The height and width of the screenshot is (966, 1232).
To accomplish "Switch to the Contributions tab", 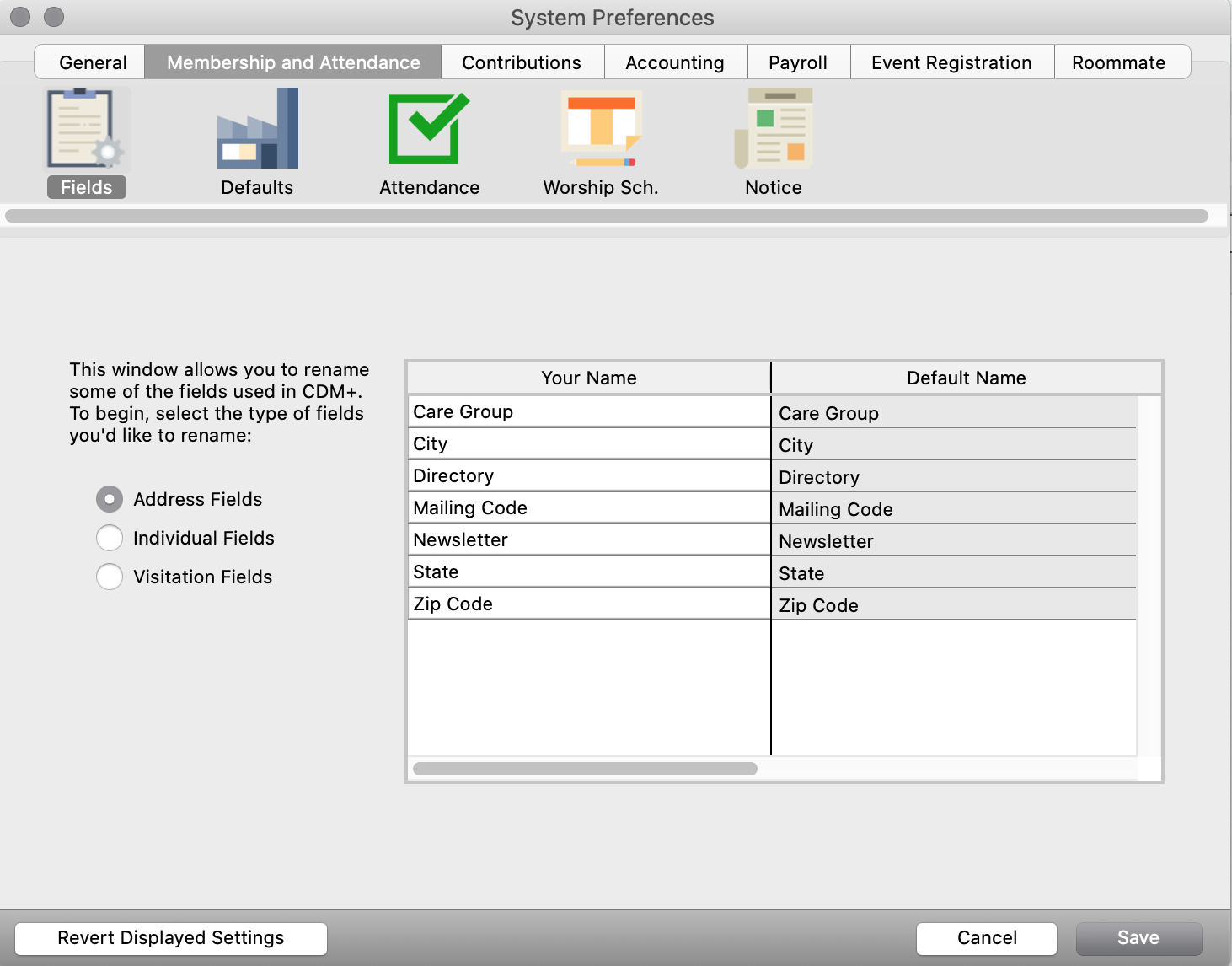I will pos(522,62).
